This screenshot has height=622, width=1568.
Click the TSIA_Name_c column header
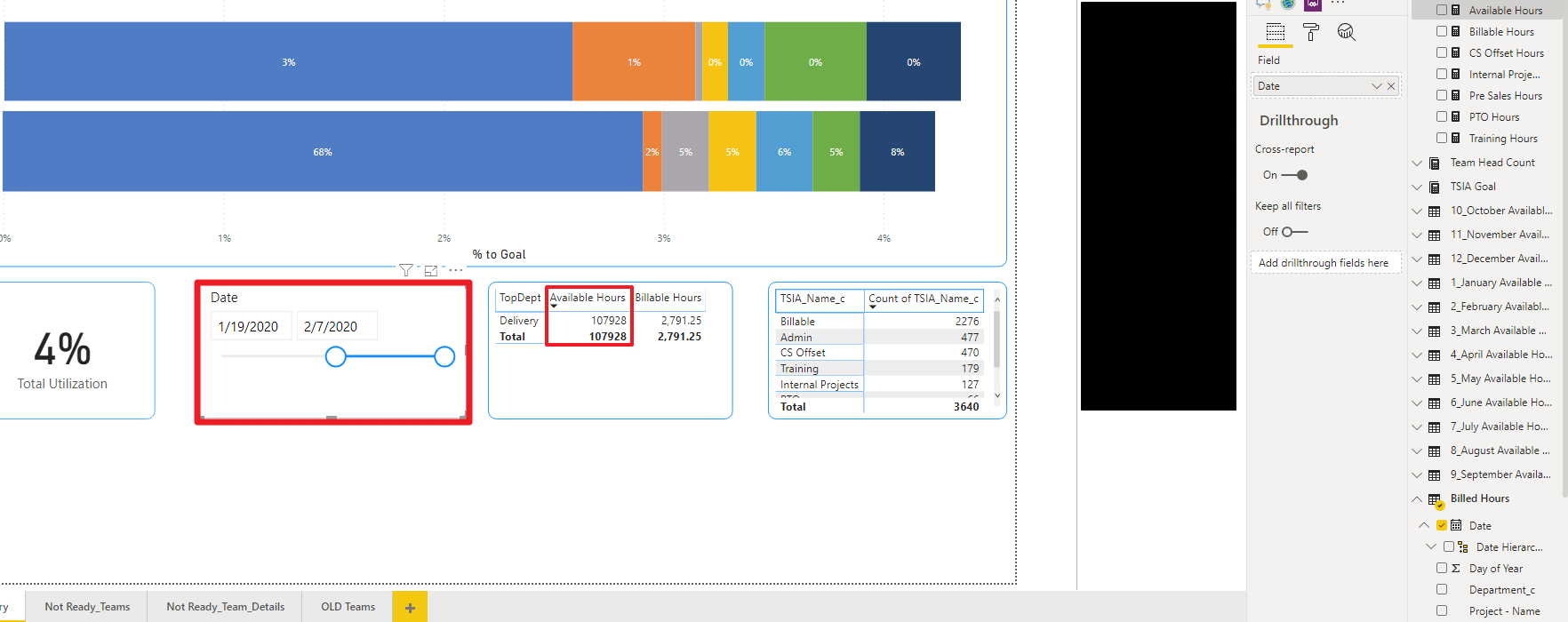click(820, 299)
